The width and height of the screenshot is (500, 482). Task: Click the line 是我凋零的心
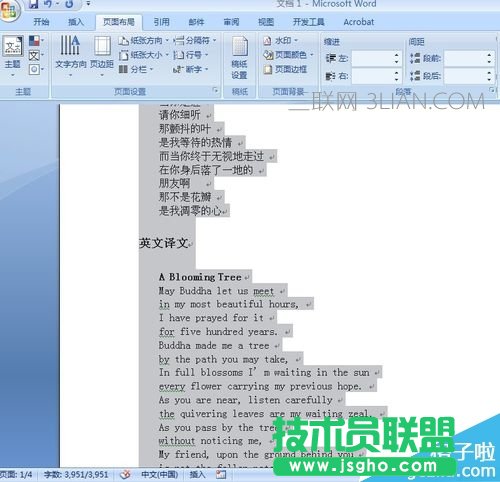(190, 211)
